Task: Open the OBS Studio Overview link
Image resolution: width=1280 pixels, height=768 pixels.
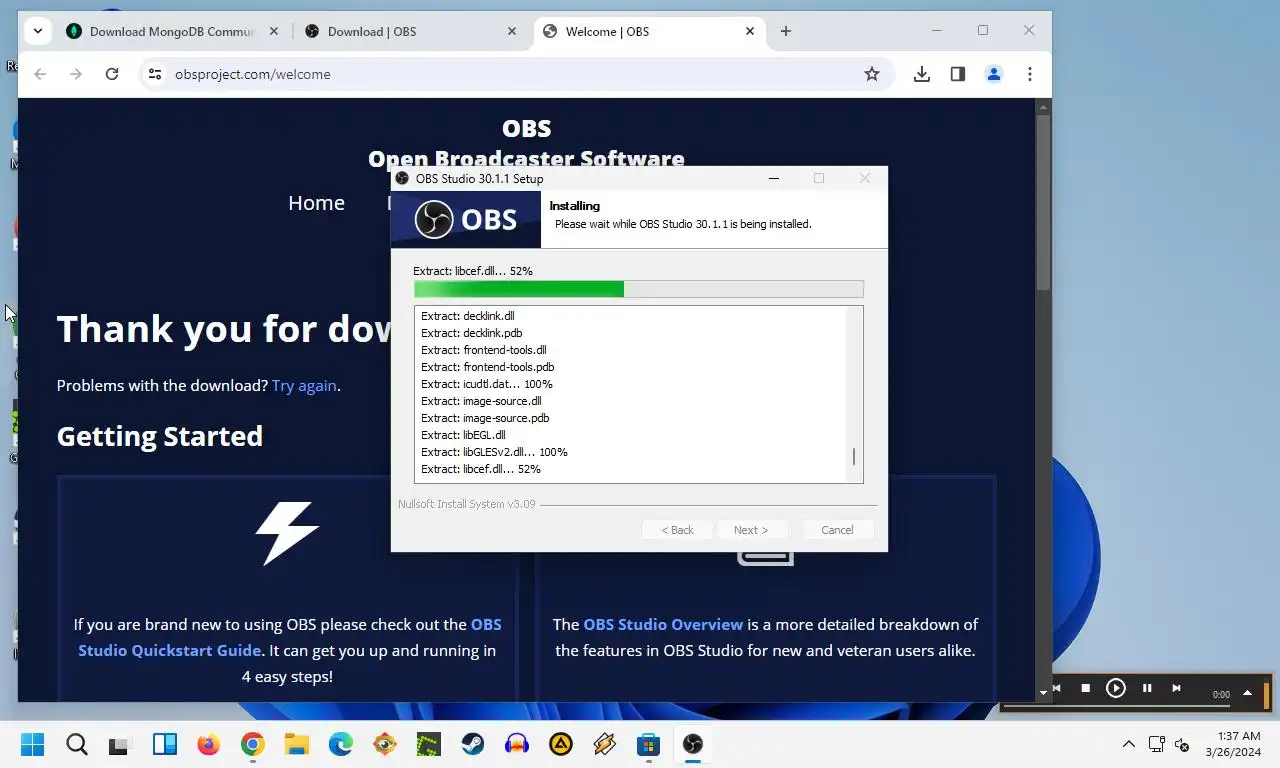Action: (663, 624)
